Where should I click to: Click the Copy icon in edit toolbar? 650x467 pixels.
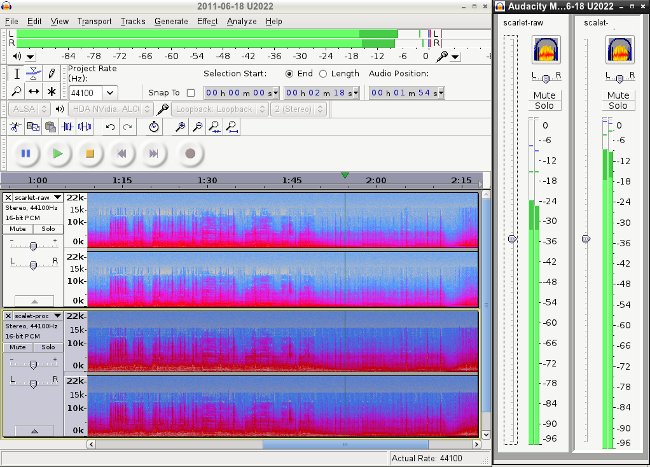[x=33, y=127]
